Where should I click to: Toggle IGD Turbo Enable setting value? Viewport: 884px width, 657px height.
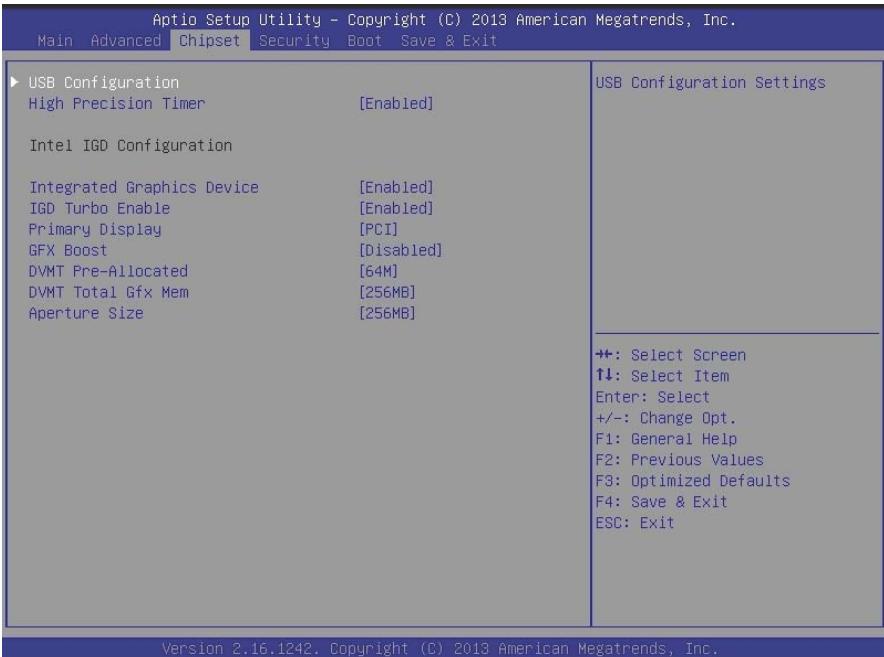pyautogui.click(x=396, y=208)
